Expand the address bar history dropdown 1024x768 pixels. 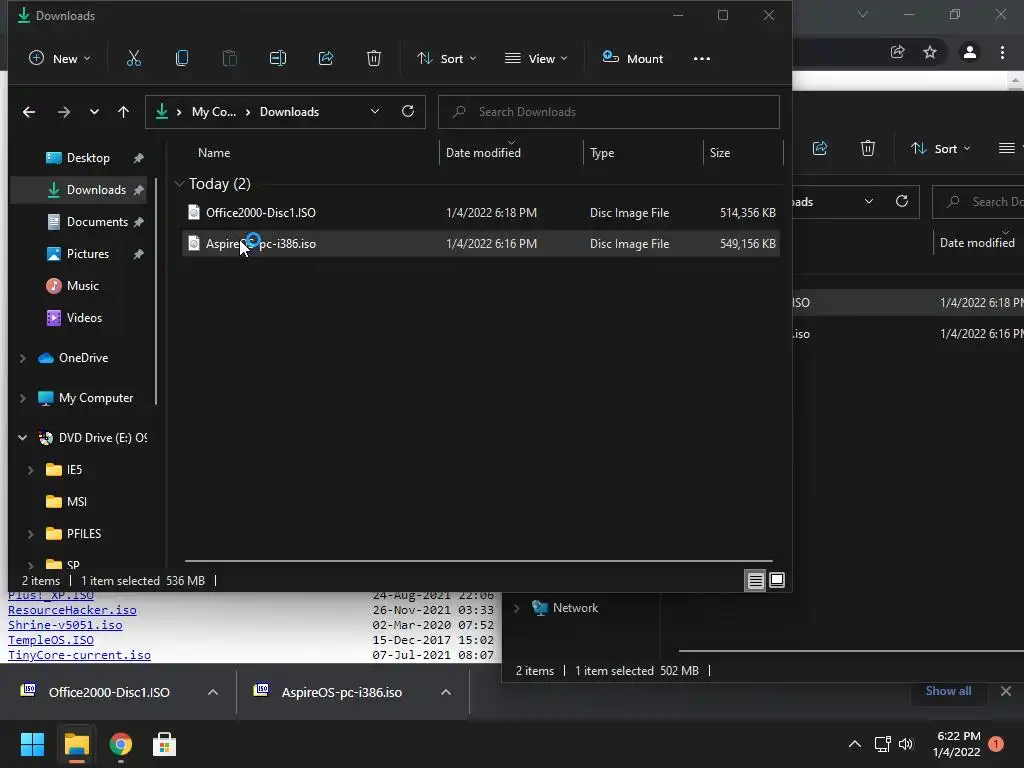[375, 112]
